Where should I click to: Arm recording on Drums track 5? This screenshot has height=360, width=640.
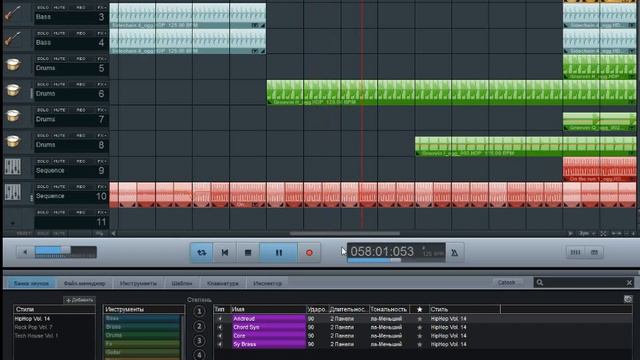(81, 59)
